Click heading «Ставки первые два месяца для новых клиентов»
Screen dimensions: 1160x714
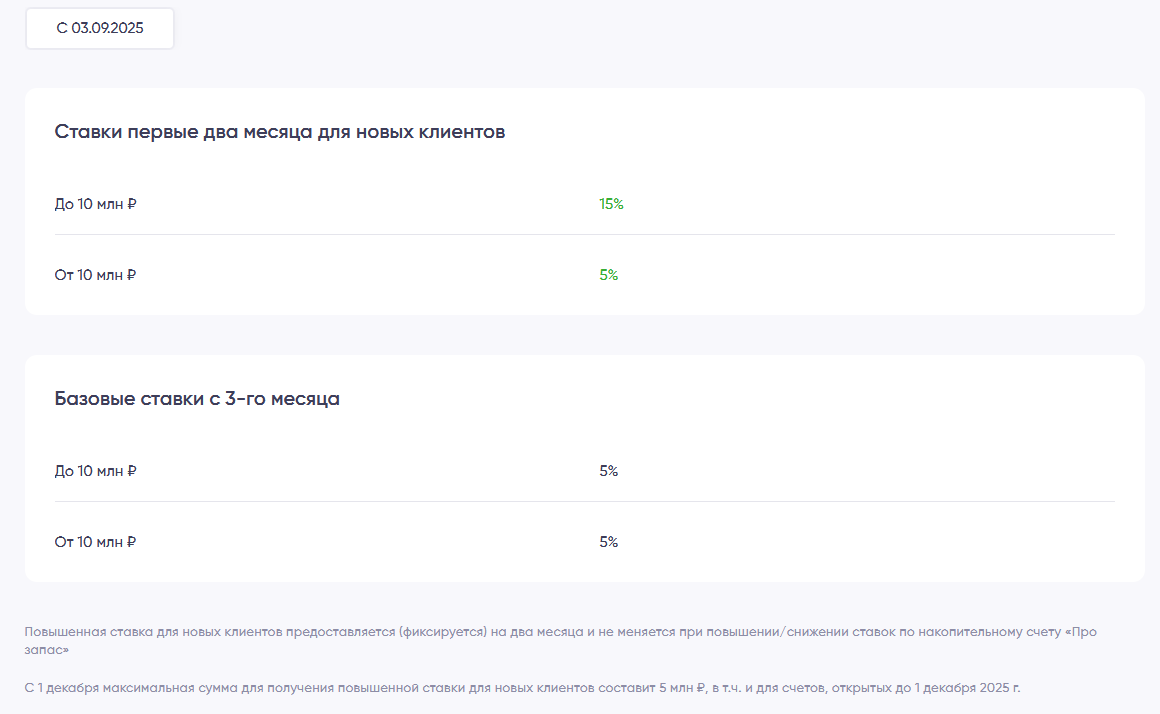pos(280,132)
